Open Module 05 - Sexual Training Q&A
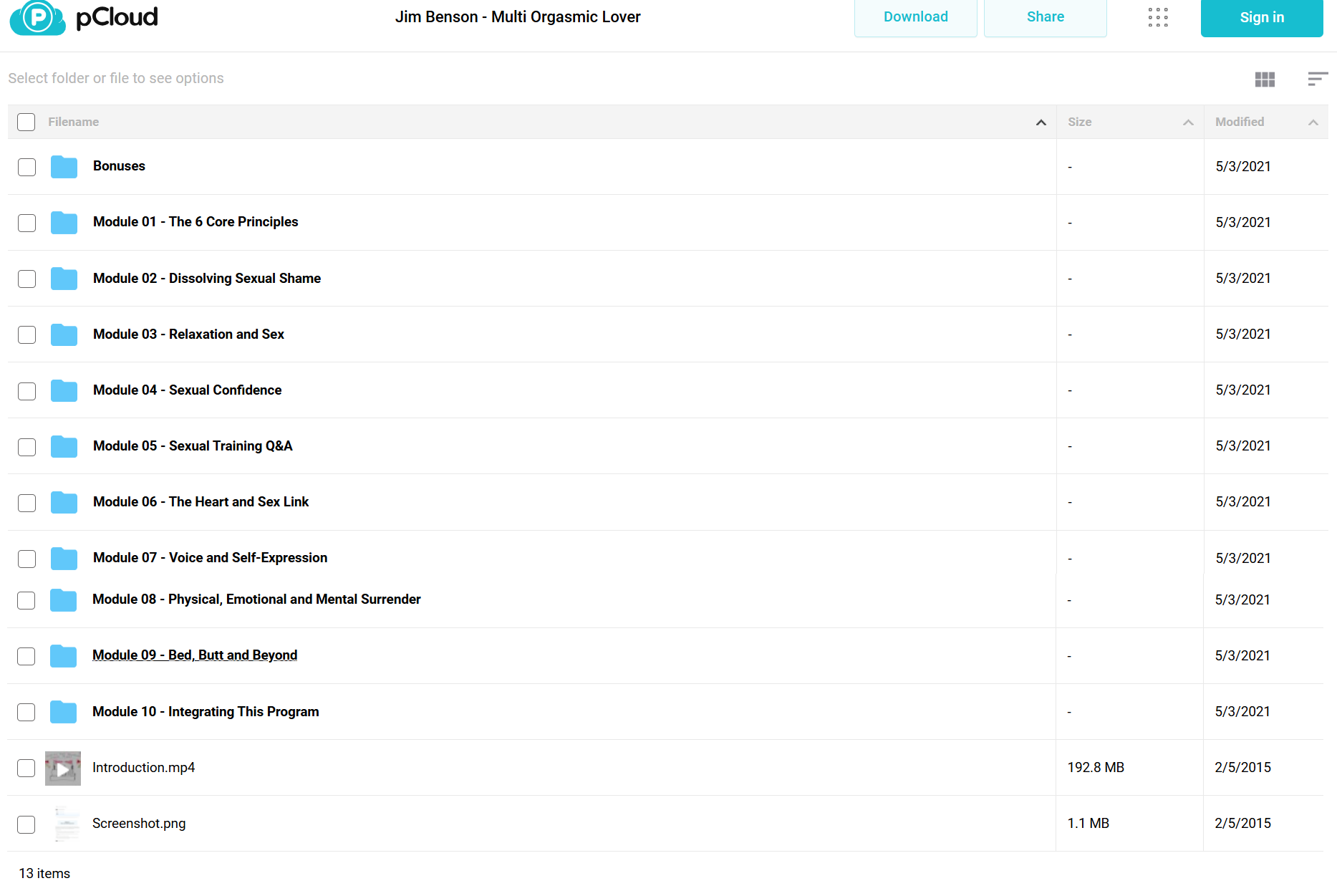The image size is (1337, 896). (193, 446)
